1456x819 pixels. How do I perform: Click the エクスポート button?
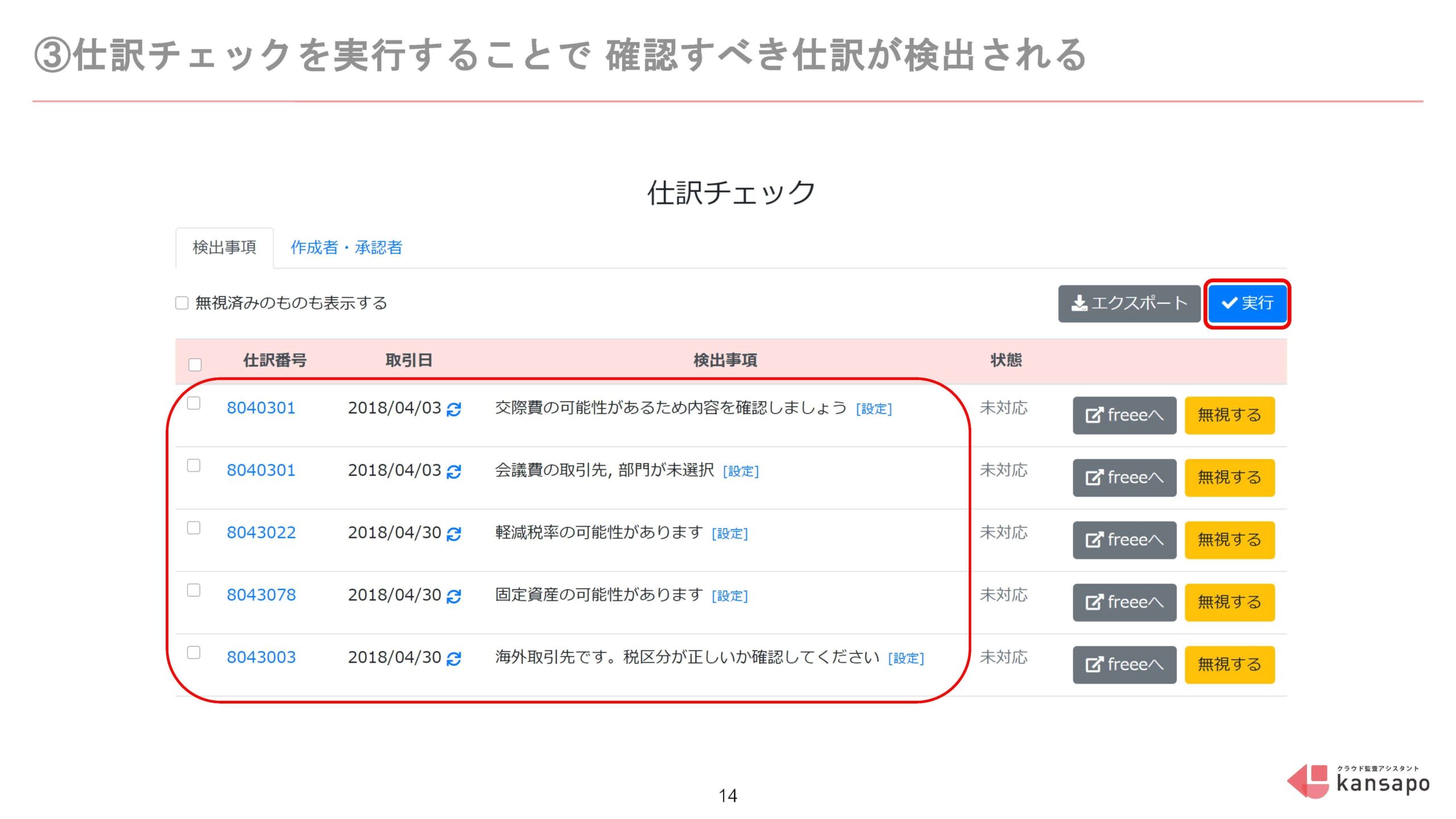pos(1129,303)
